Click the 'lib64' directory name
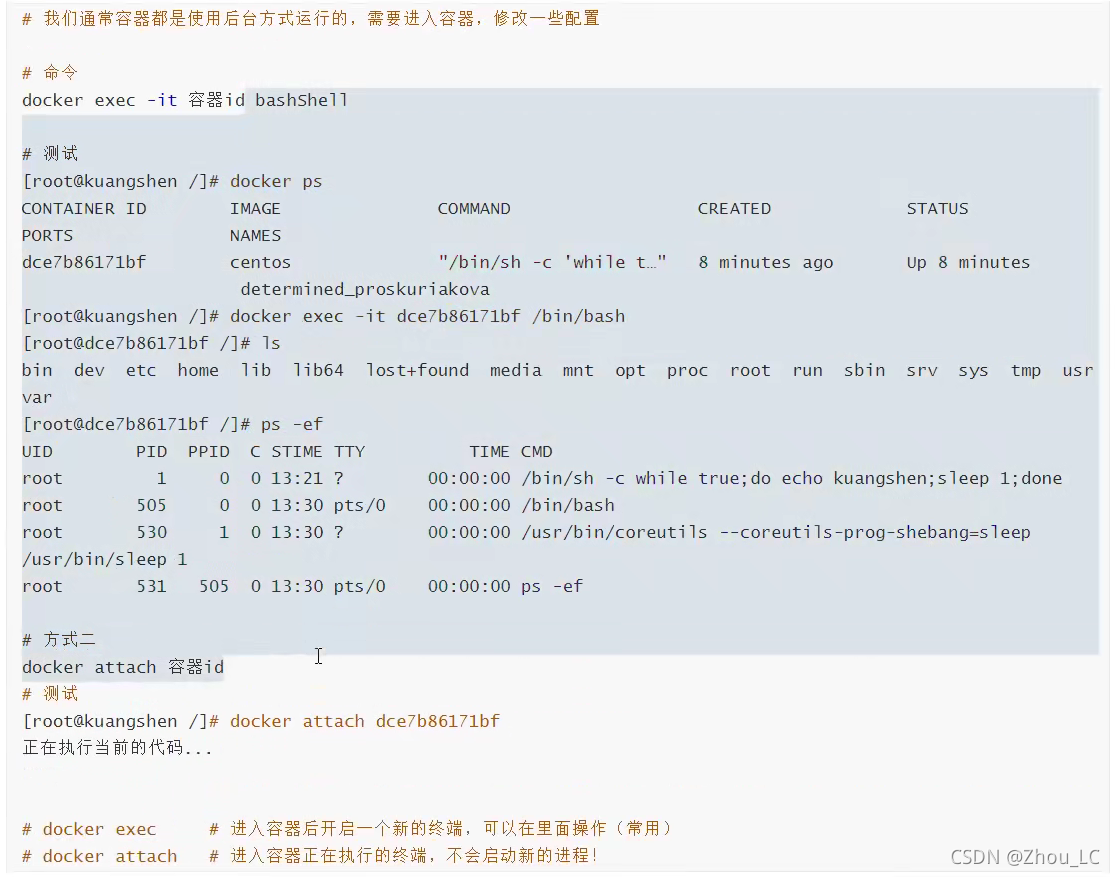1115x877 pixels. (x=319, y=371)
